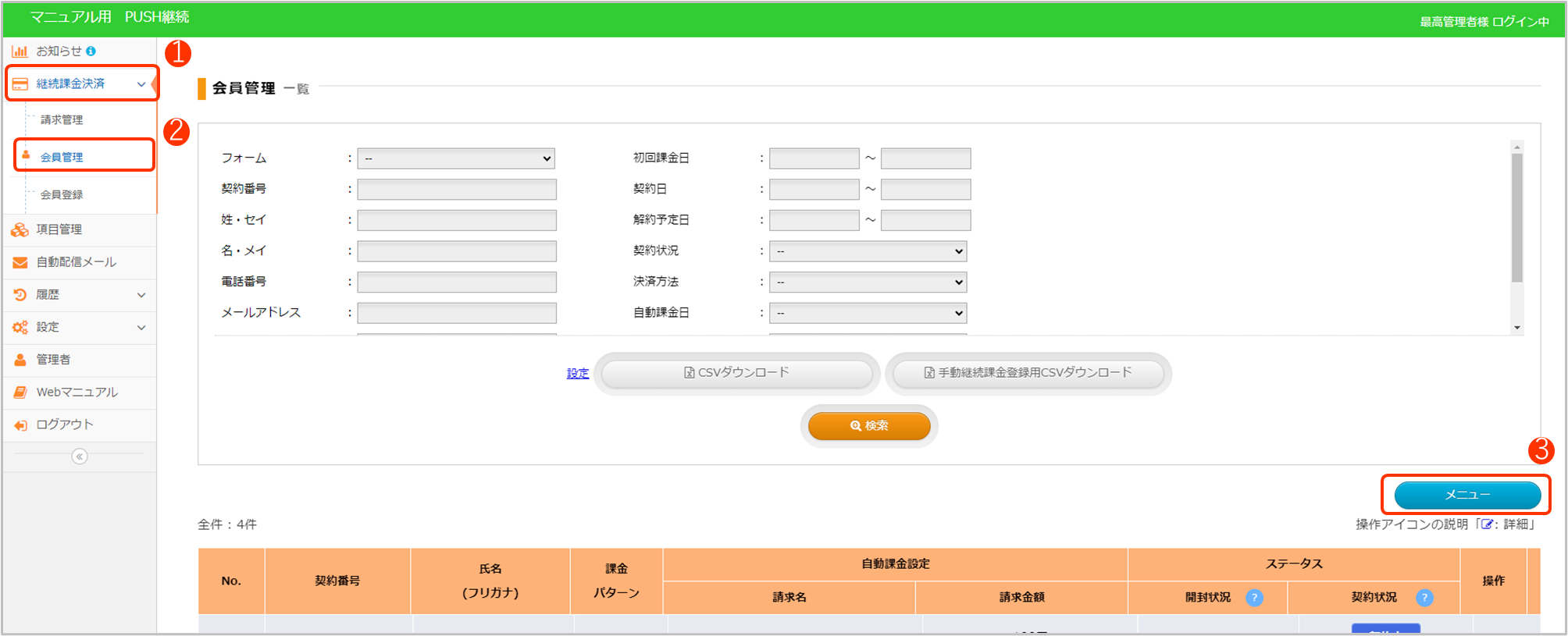The width and height of the screenshot is (1568, 636).
Task: Click the 自動配信メール envelope icon
Action: tap(20, 262)
